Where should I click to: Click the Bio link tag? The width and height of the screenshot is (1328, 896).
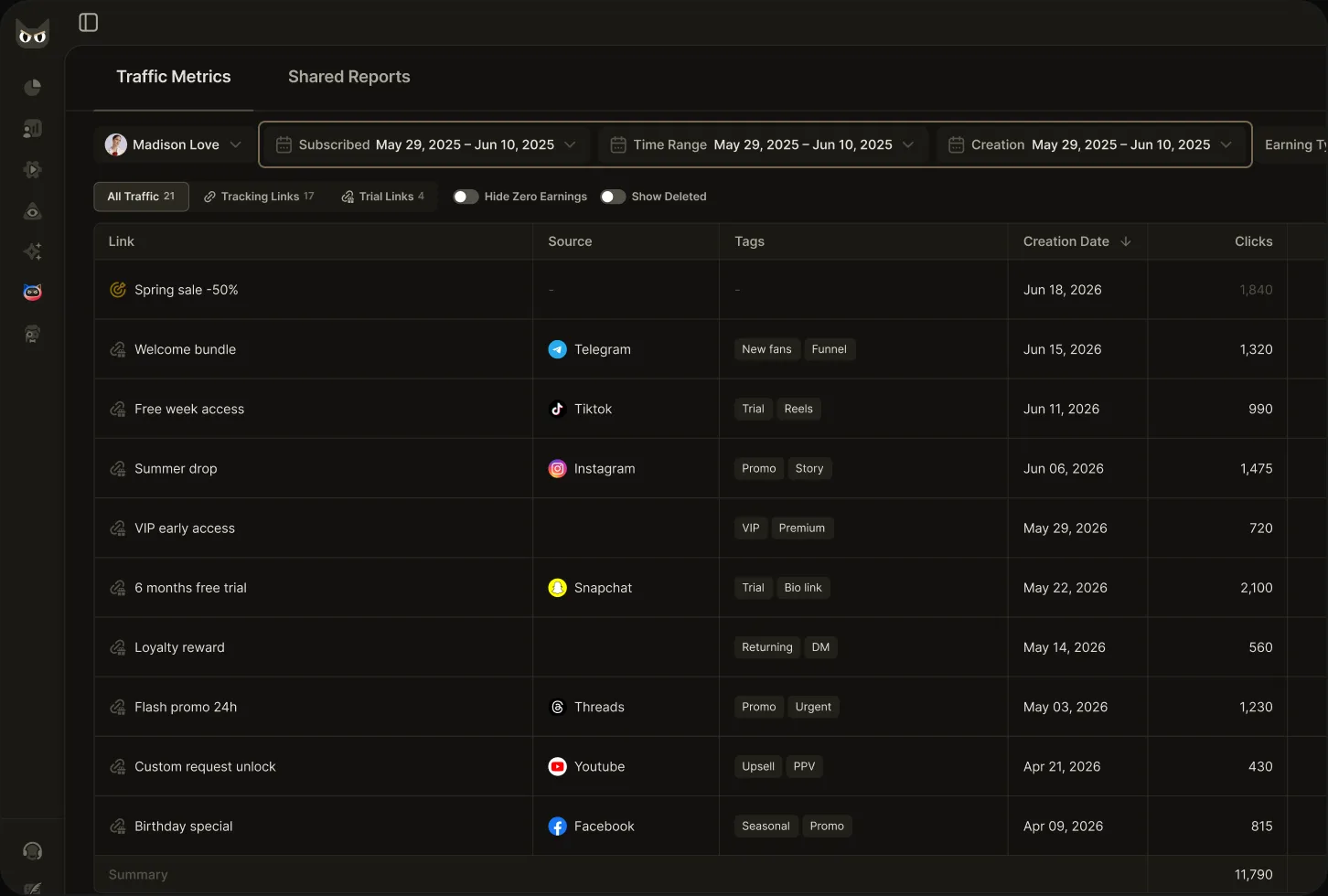pos(803,588)
